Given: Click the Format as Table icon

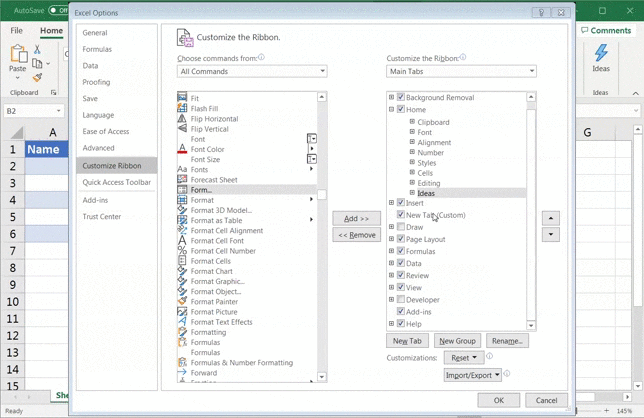Looking at the screenshot, I should [182, 220].
